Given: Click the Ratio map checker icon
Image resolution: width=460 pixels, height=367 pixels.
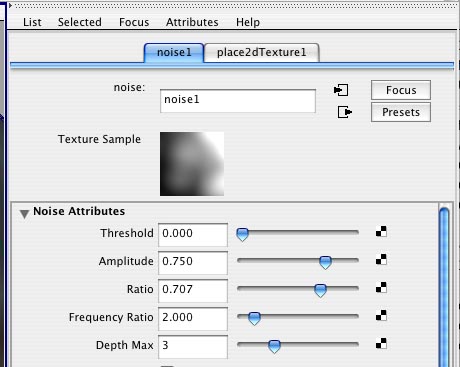Looking at the screenshot, I should click(381, 287).
